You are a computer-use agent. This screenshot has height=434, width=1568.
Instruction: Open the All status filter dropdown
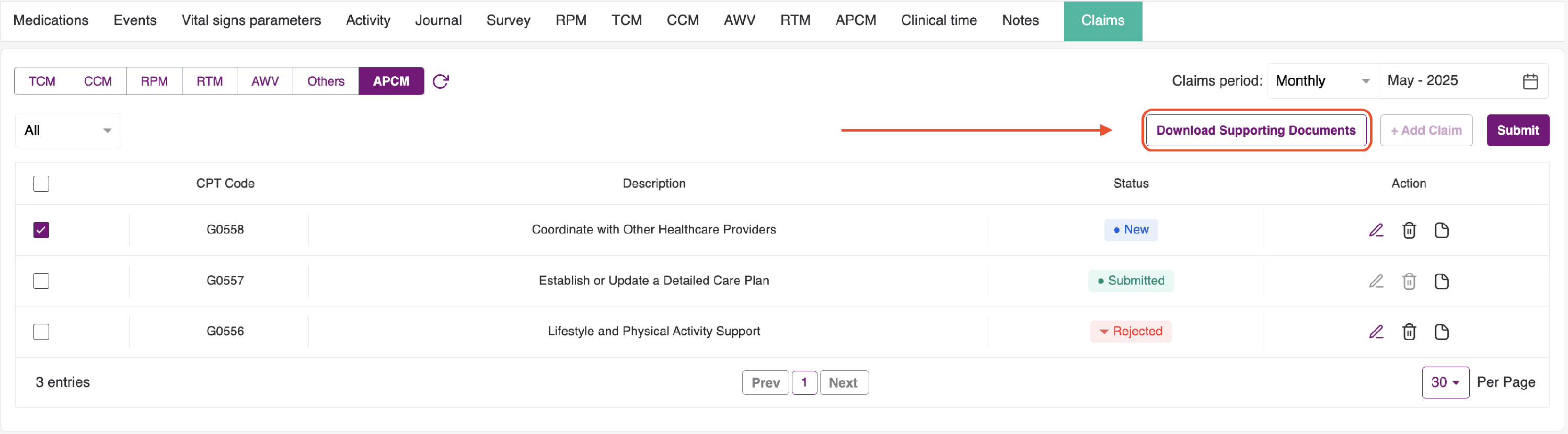point(67,131)
